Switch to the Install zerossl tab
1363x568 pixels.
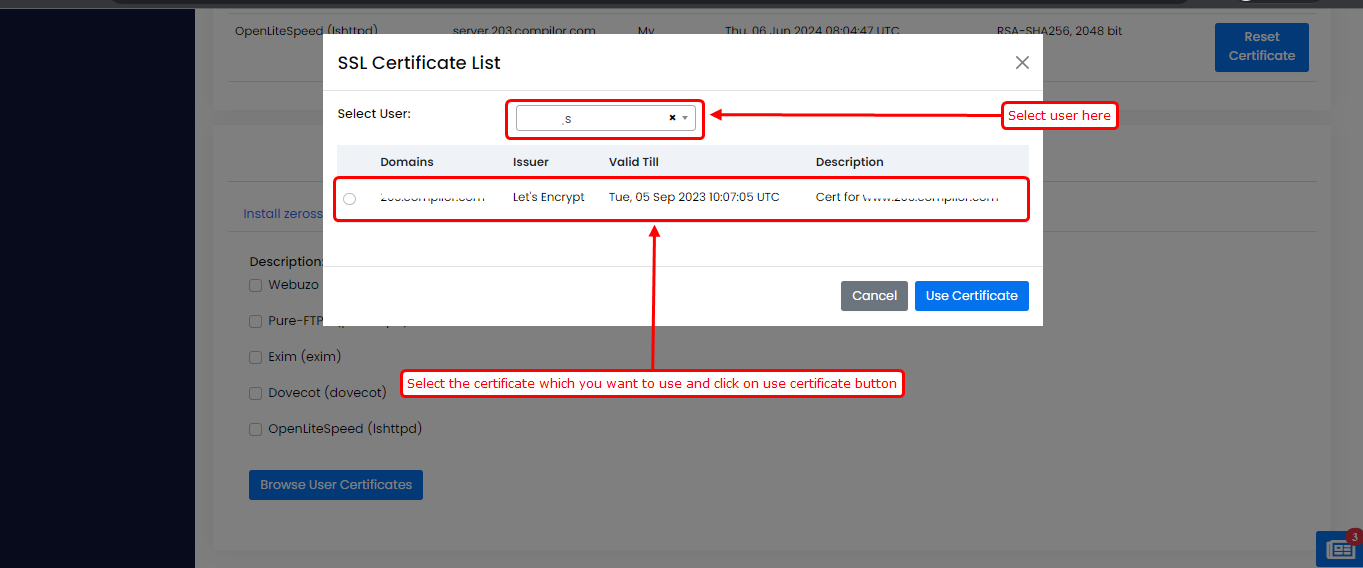pyautogui.click(x=283, y=214)
